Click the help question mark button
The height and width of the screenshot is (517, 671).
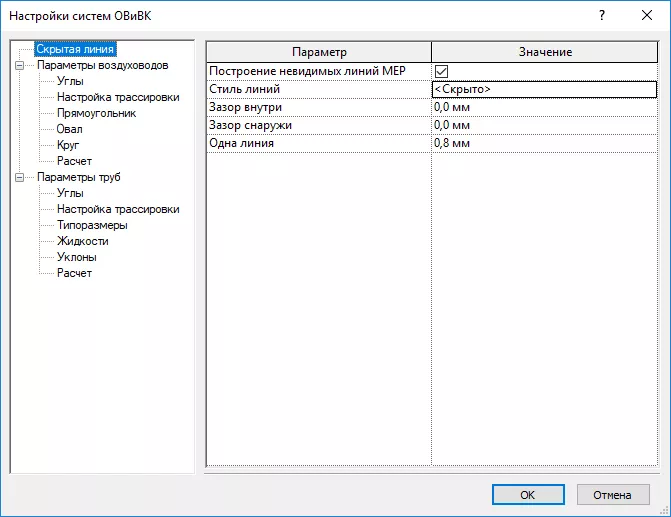tap(602, 16)
